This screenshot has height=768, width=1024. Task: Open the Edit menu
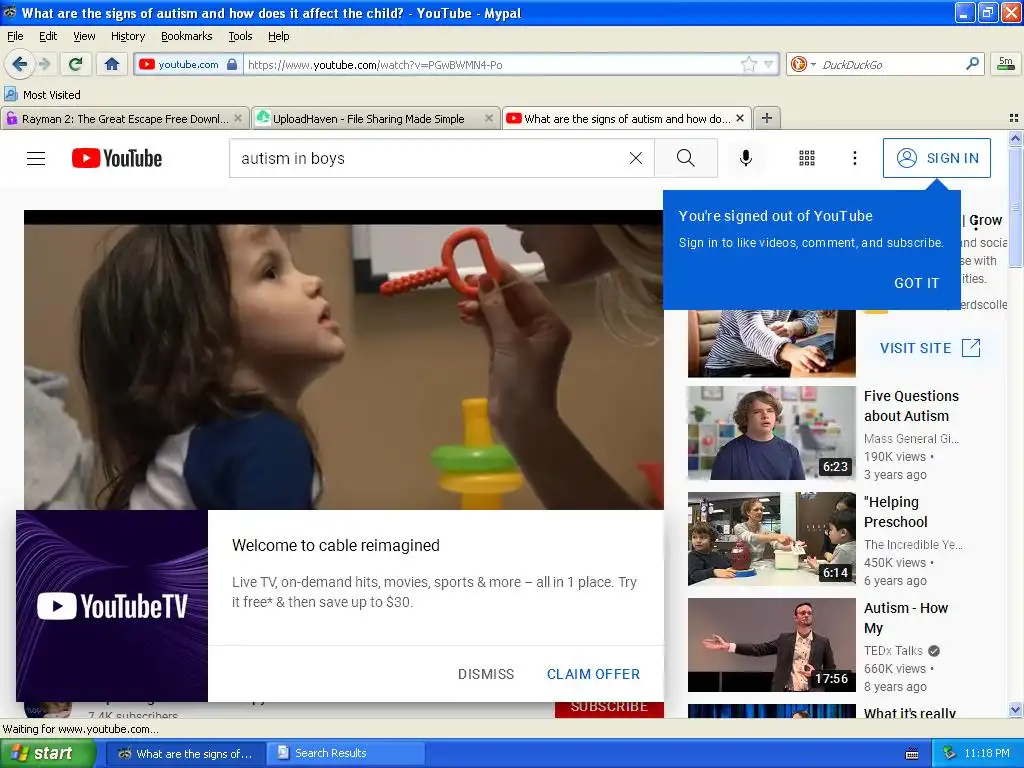pyautogui.click(x=48, y=36)
